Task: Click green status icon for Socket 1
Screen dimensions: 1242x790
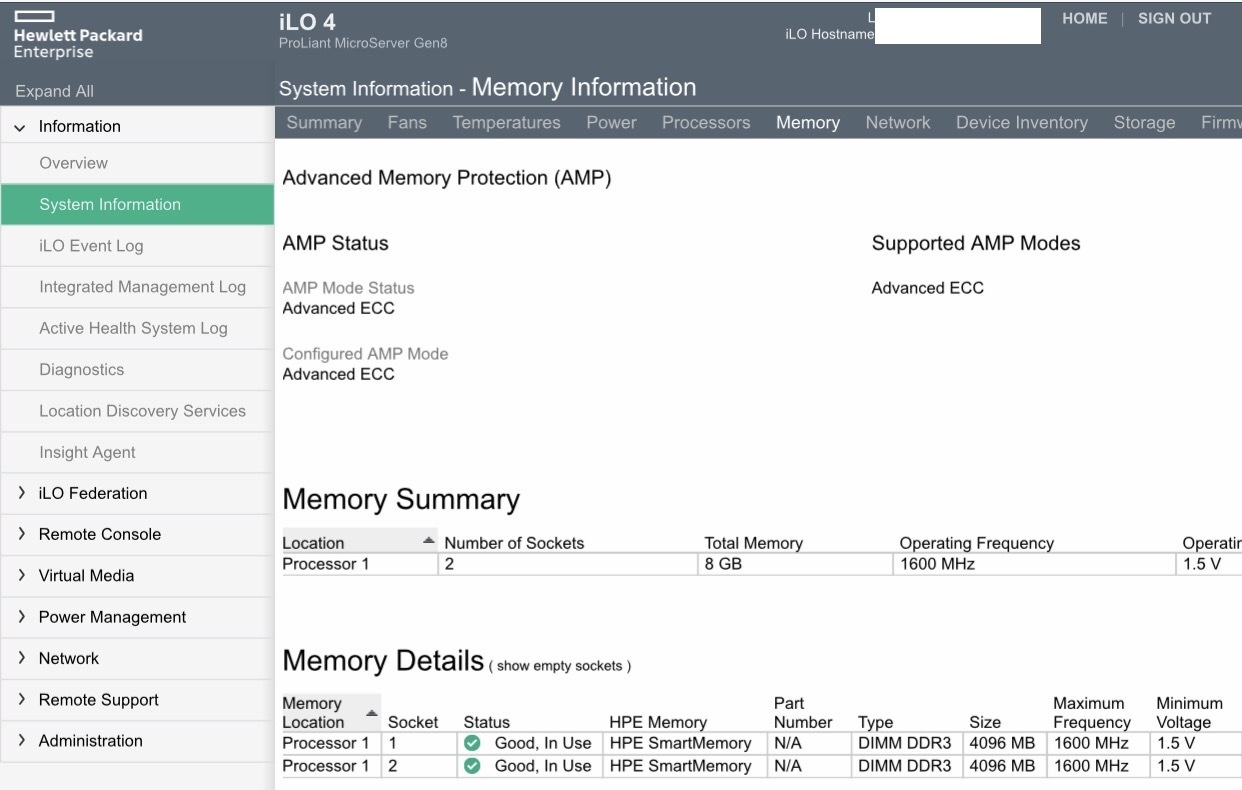Action: click(x=473, y=744)
